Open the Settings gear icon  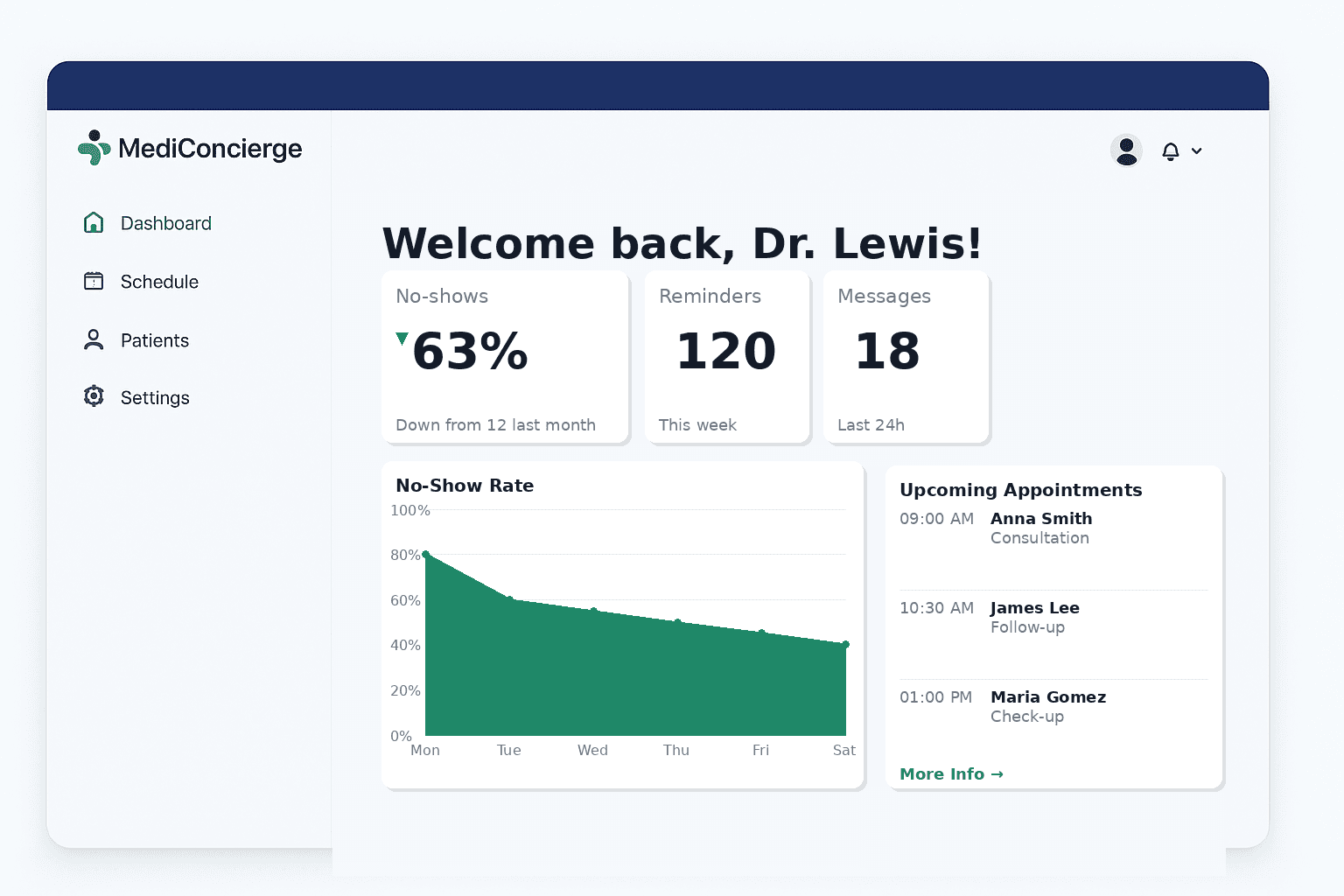pos(94,396)
